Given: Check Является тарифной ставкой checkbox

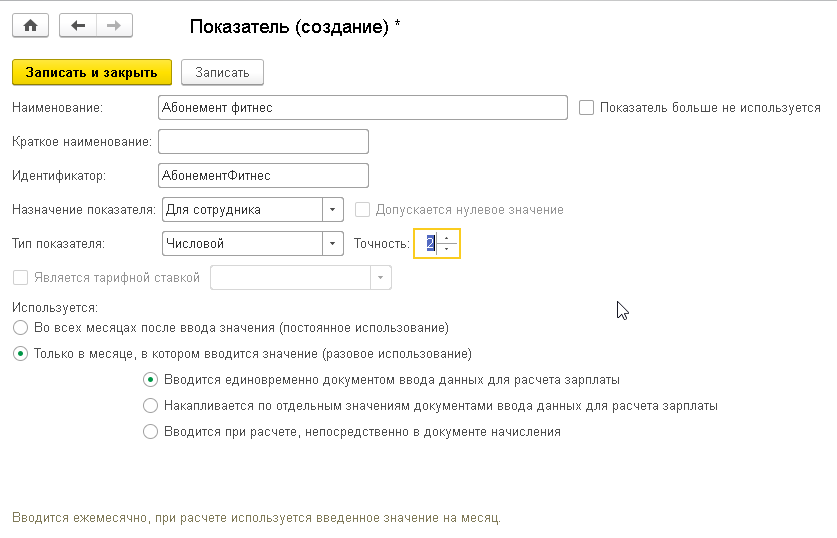Looking at the screenshot, I should point(20,278).
